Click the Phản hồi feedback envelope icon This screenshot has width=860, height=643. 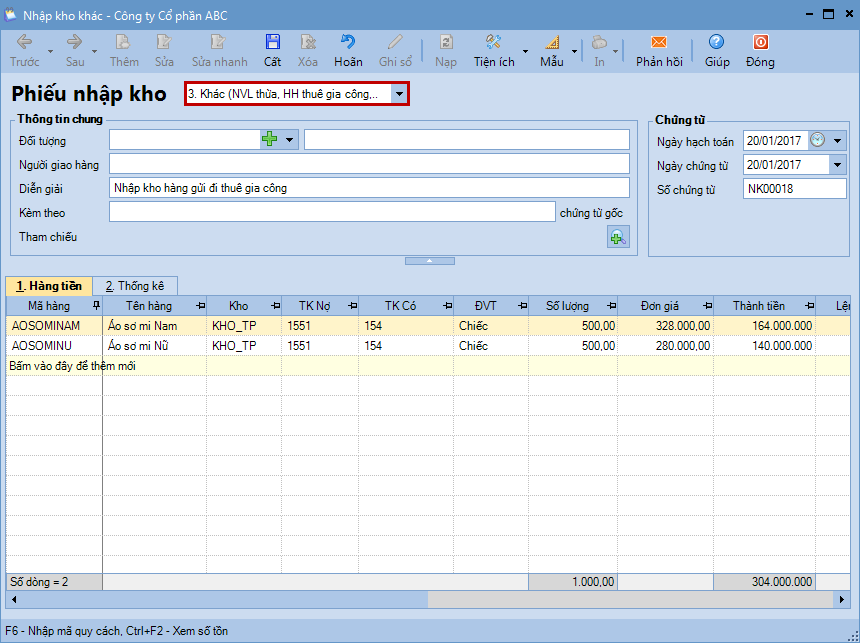point(658,43)
